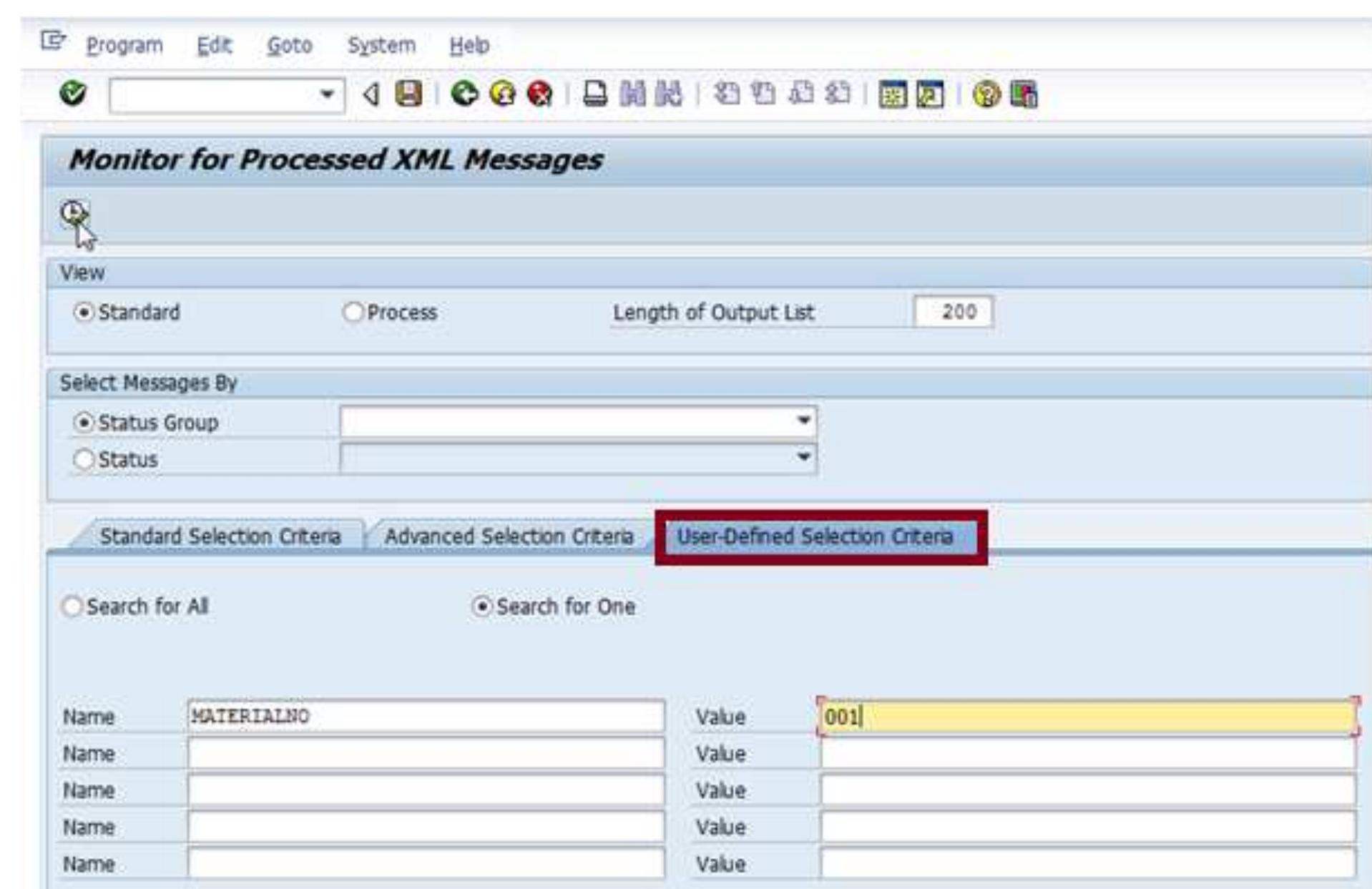
Task: Click the Goto menu item
Action: 289,45
